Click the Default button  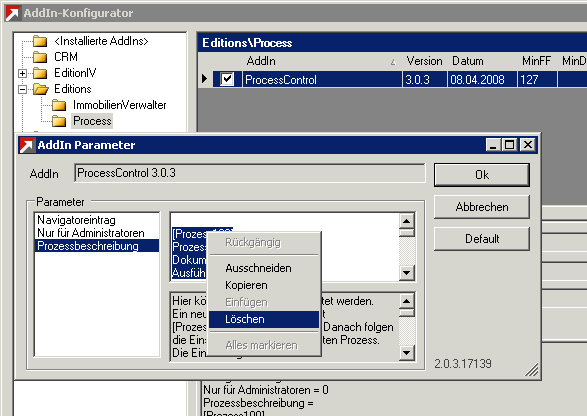click(482, 239)
